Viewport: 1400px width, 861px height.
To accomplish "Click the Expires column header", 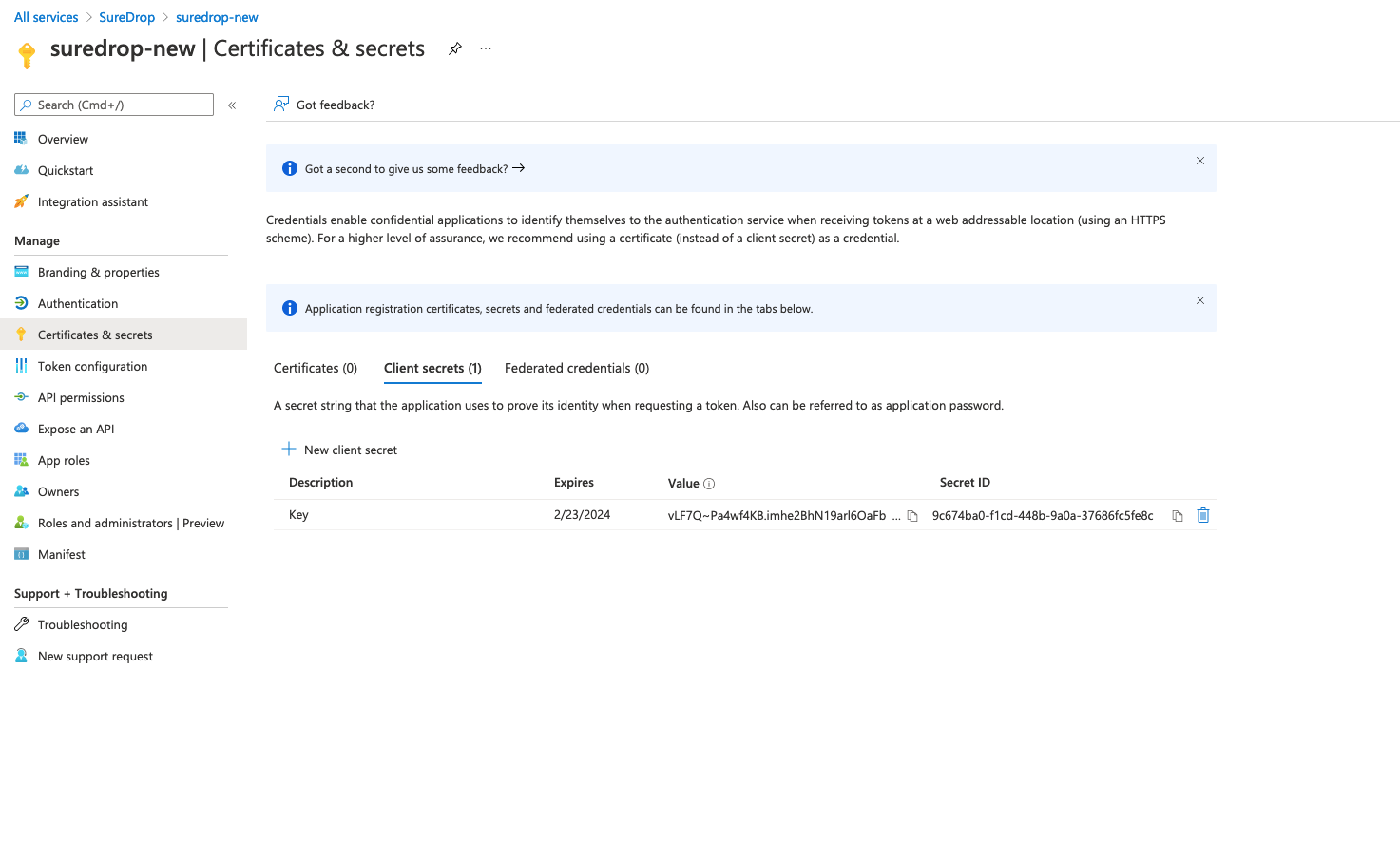I will click(x=574, y=483).
